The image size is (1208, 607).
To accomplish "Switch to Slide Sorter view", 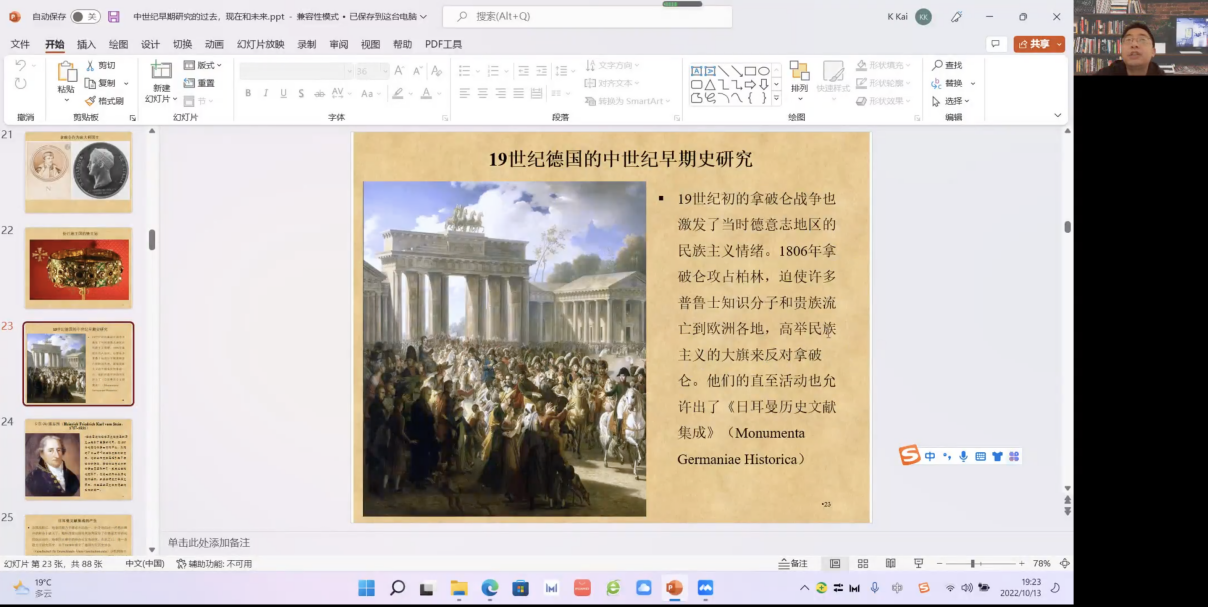I will click(863, 564).
